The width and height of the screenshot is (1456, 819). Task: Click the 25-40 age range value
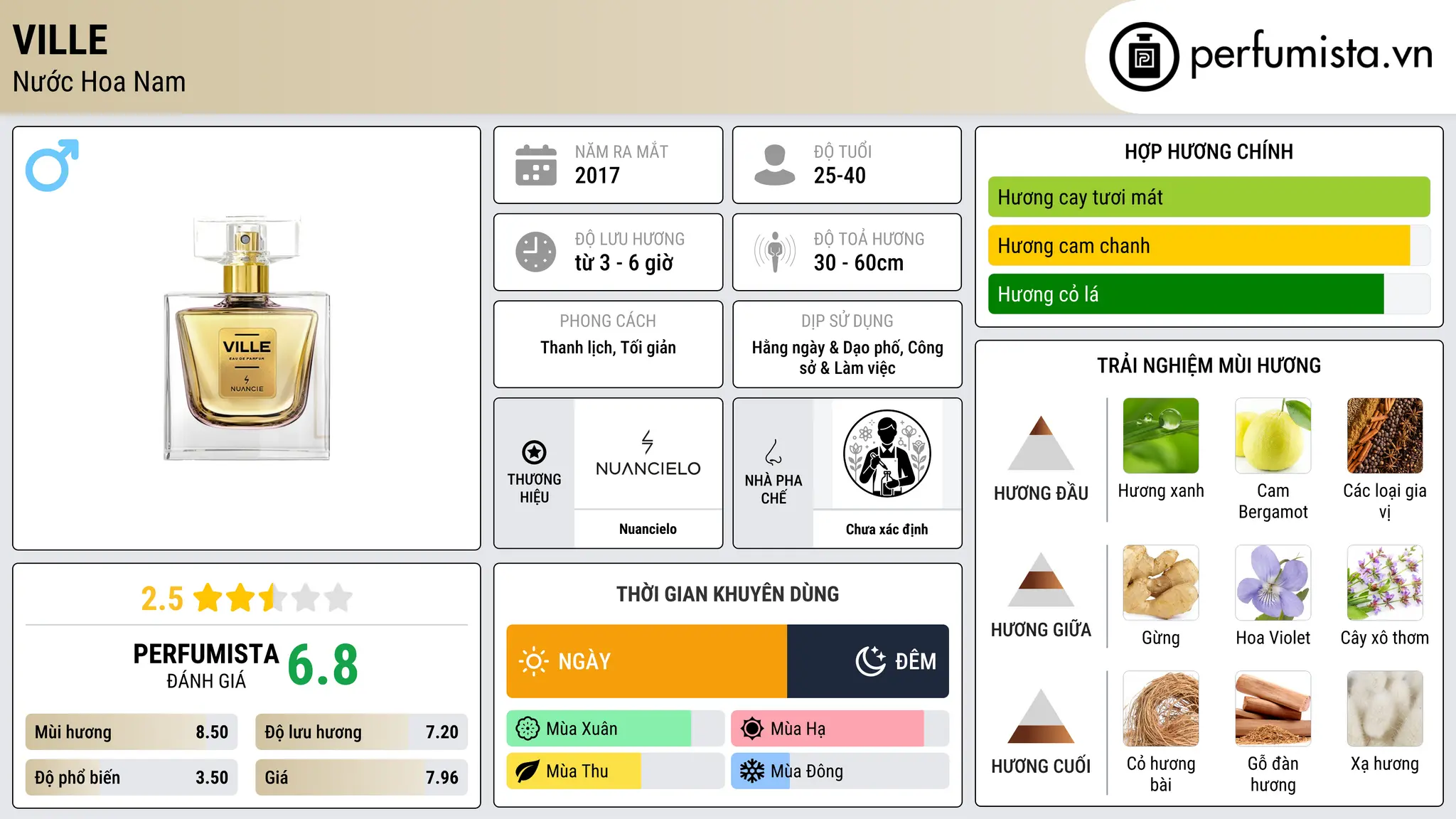[840, 176]
